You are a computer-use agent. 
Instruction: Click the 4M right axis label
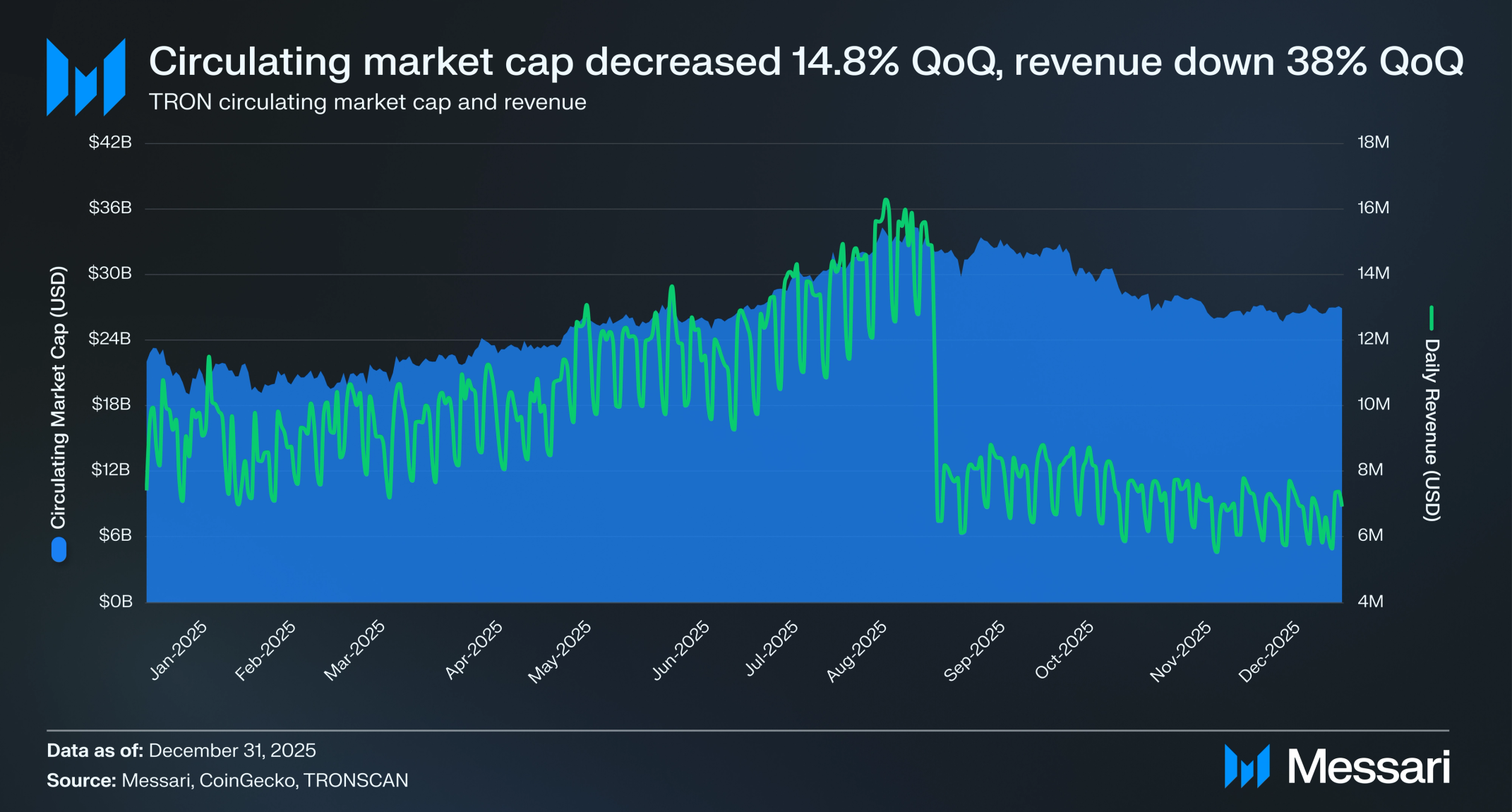click(x=1370, y=602)
